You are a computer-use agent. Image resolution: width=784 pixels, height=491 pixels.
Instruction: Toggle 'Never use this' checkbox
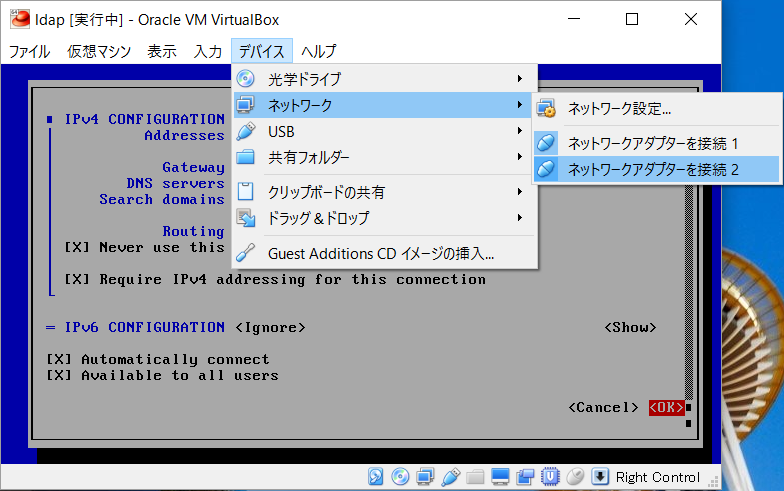pos(76,247)
